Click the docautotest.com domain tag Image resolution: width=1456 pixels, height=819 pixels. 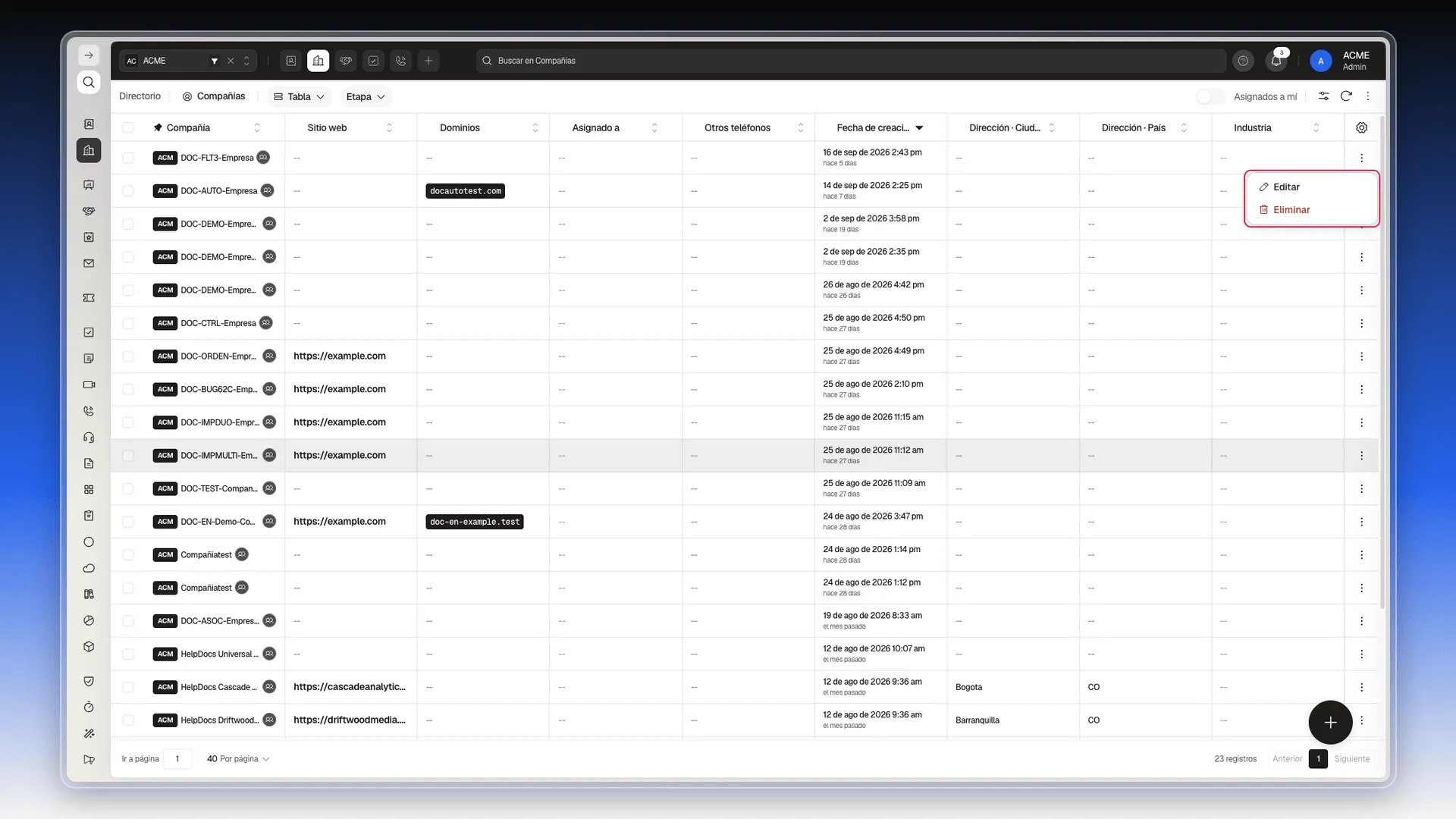[x=466, y=191]
